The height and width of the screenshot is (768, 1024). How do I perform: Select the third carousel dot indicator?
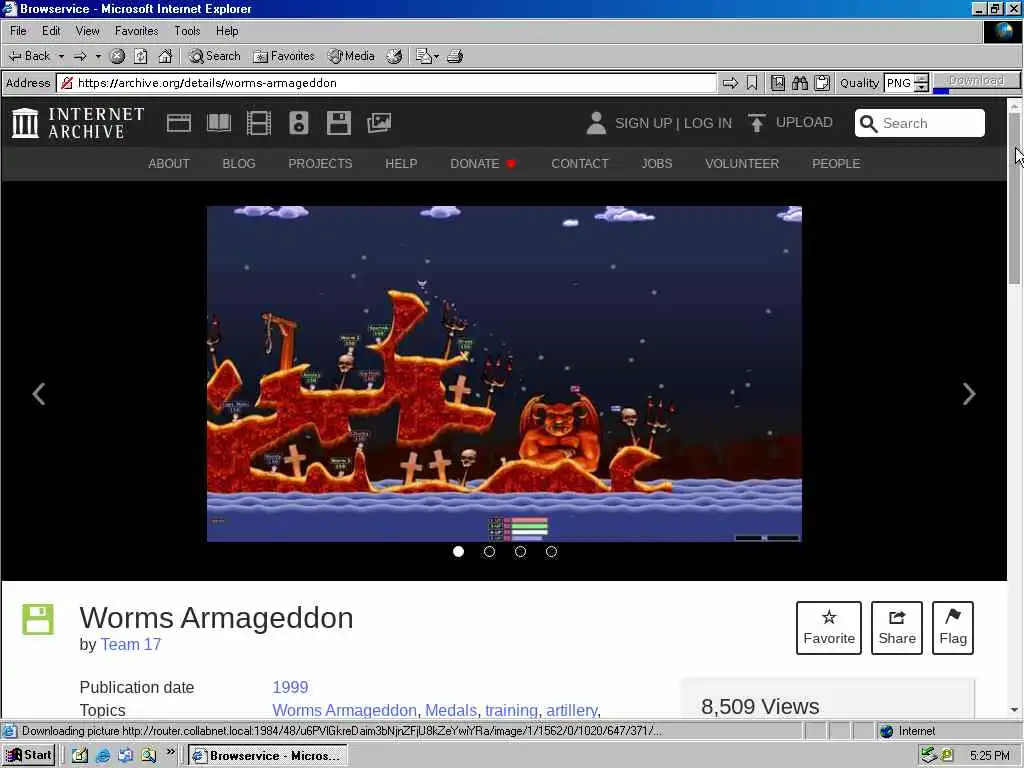[520, 551]
